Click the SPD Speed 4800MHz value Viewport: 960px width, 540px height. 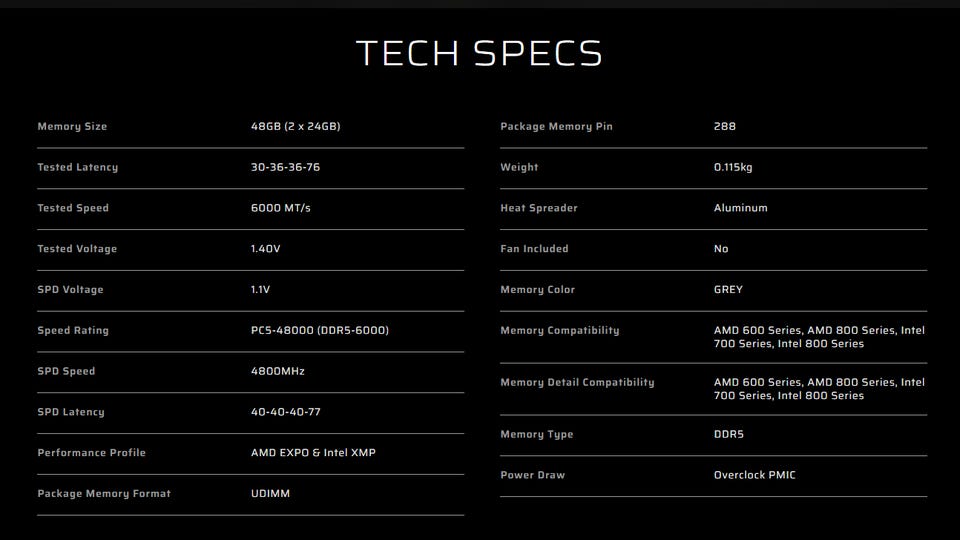pos(277,371)
